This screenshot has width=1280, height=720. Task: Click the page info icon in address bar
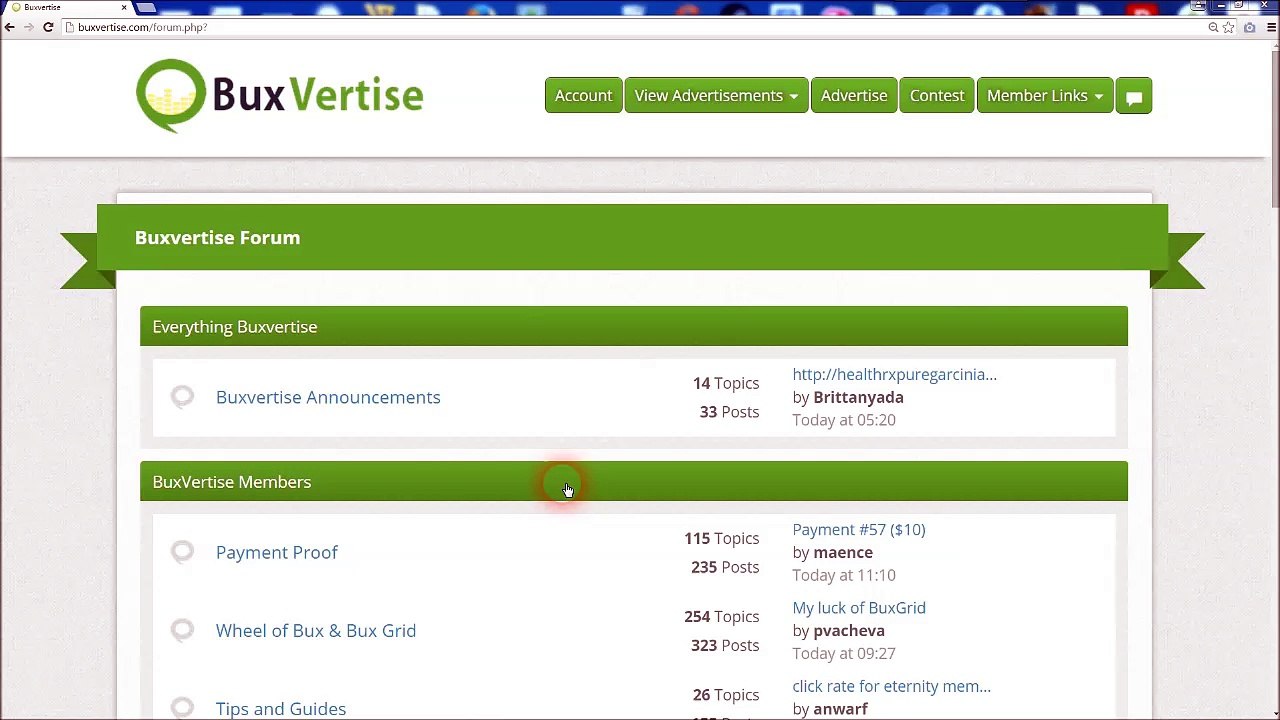point(69,27)
